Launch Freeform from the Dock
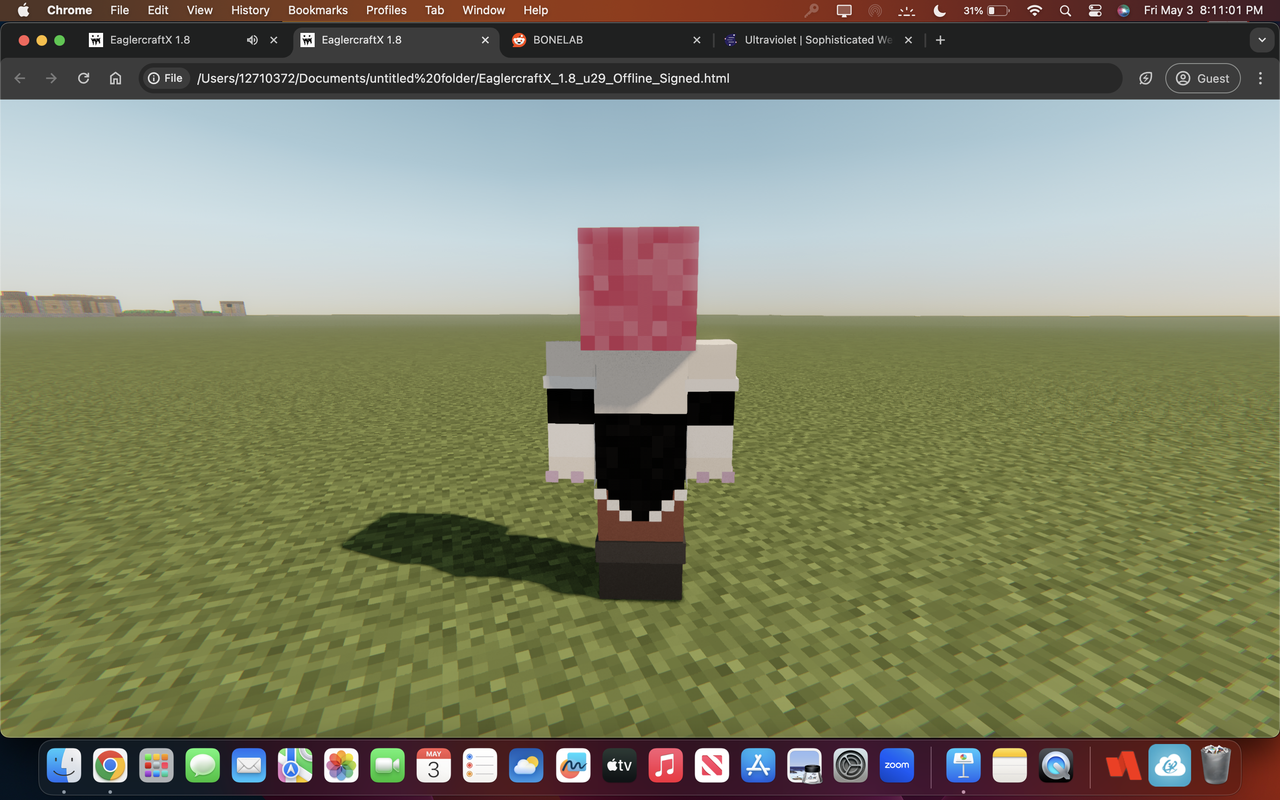 coord(572,766)
